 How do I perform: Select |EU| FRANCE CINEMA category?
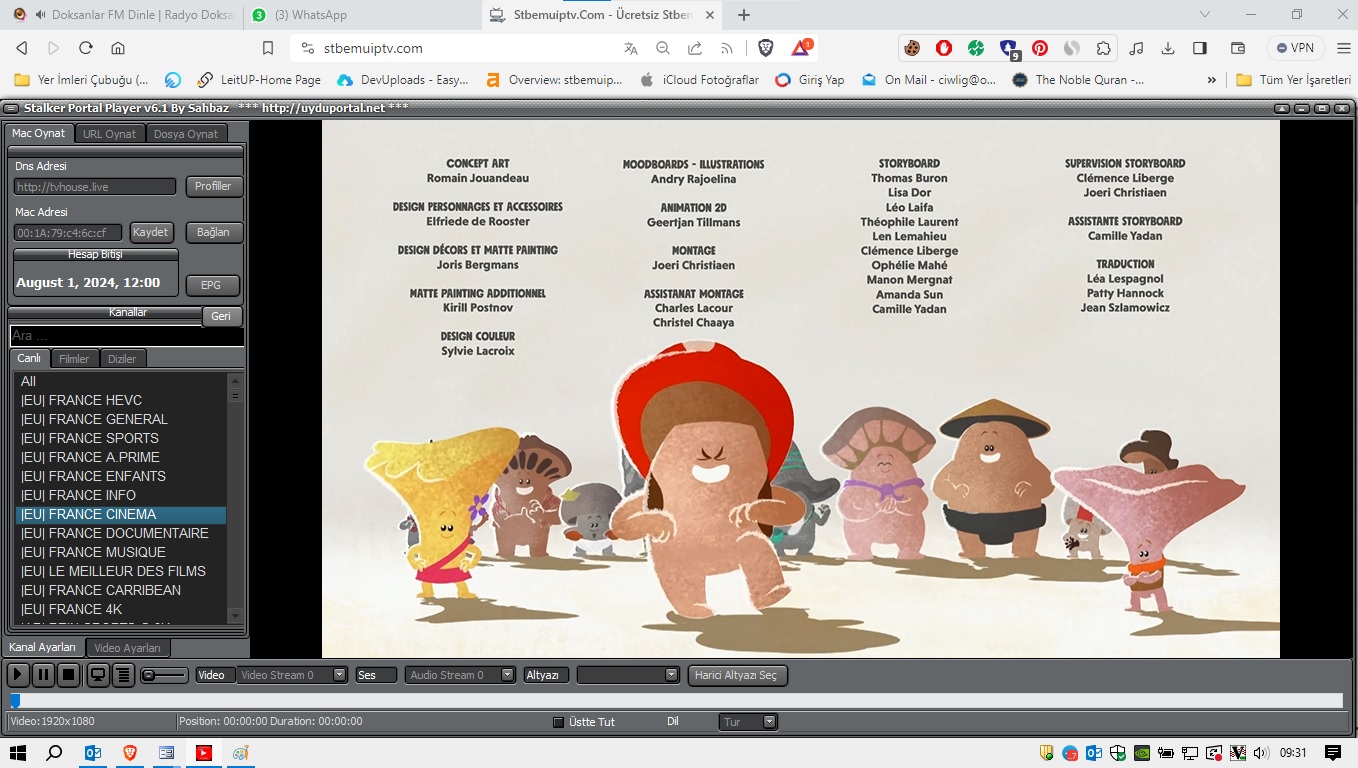(120, 514)
